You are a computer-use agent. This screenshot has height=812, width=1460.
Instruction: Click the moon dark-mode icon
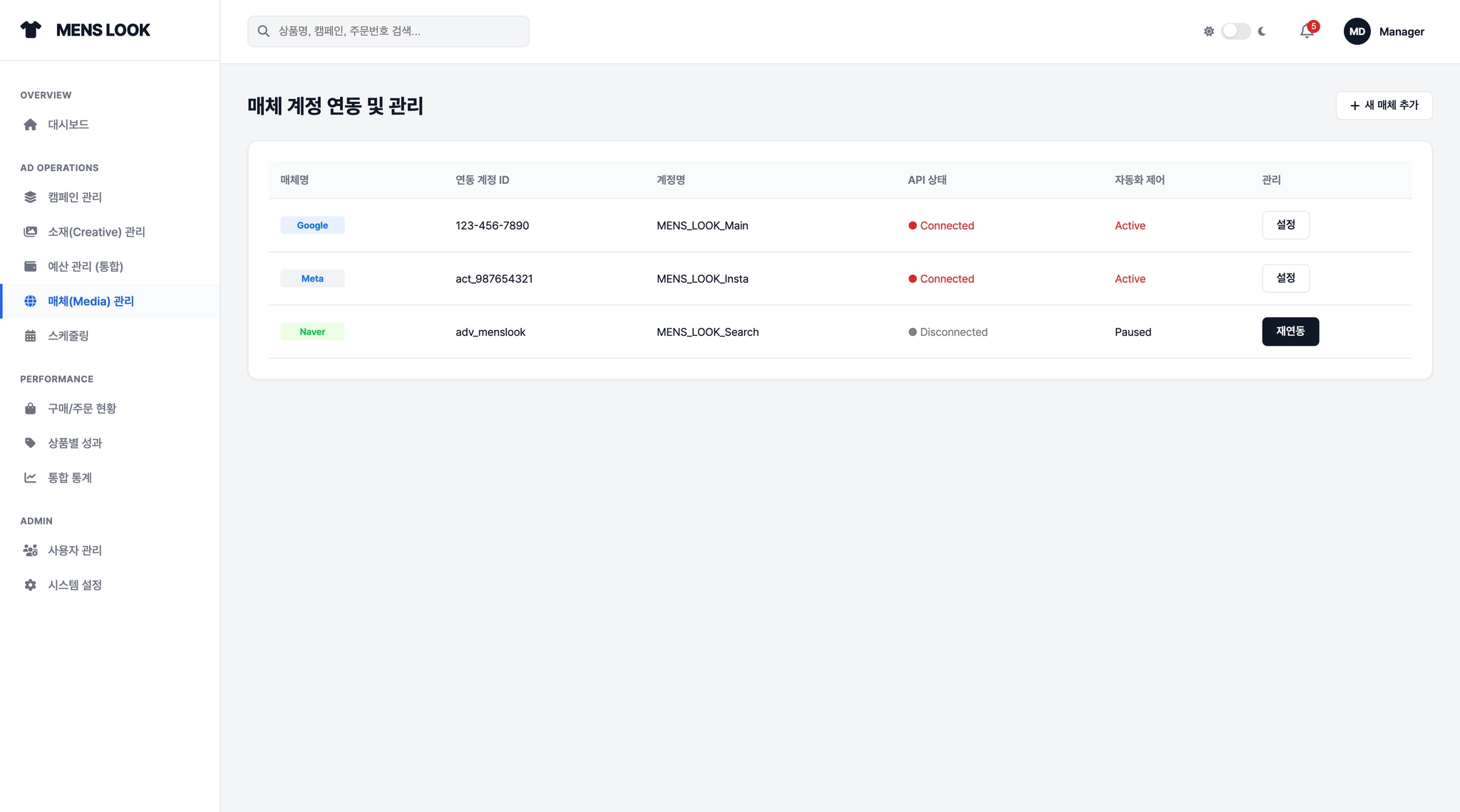click(1262, 31)
